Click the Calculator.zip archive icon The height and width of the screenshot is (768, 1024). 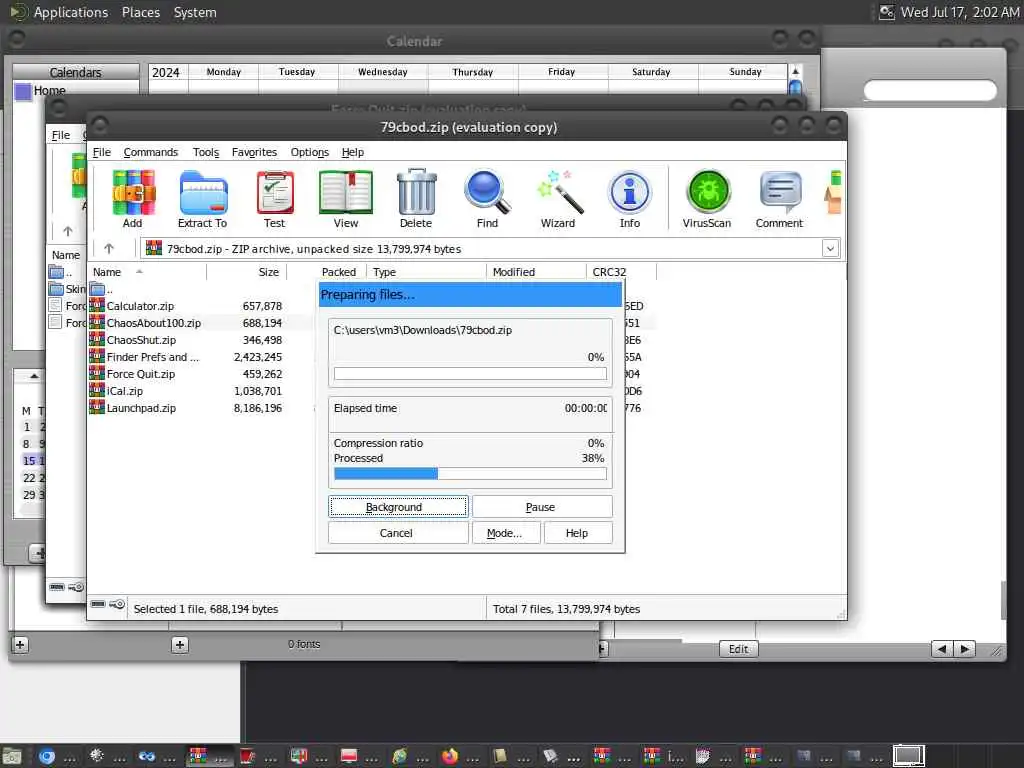(97, 305)
